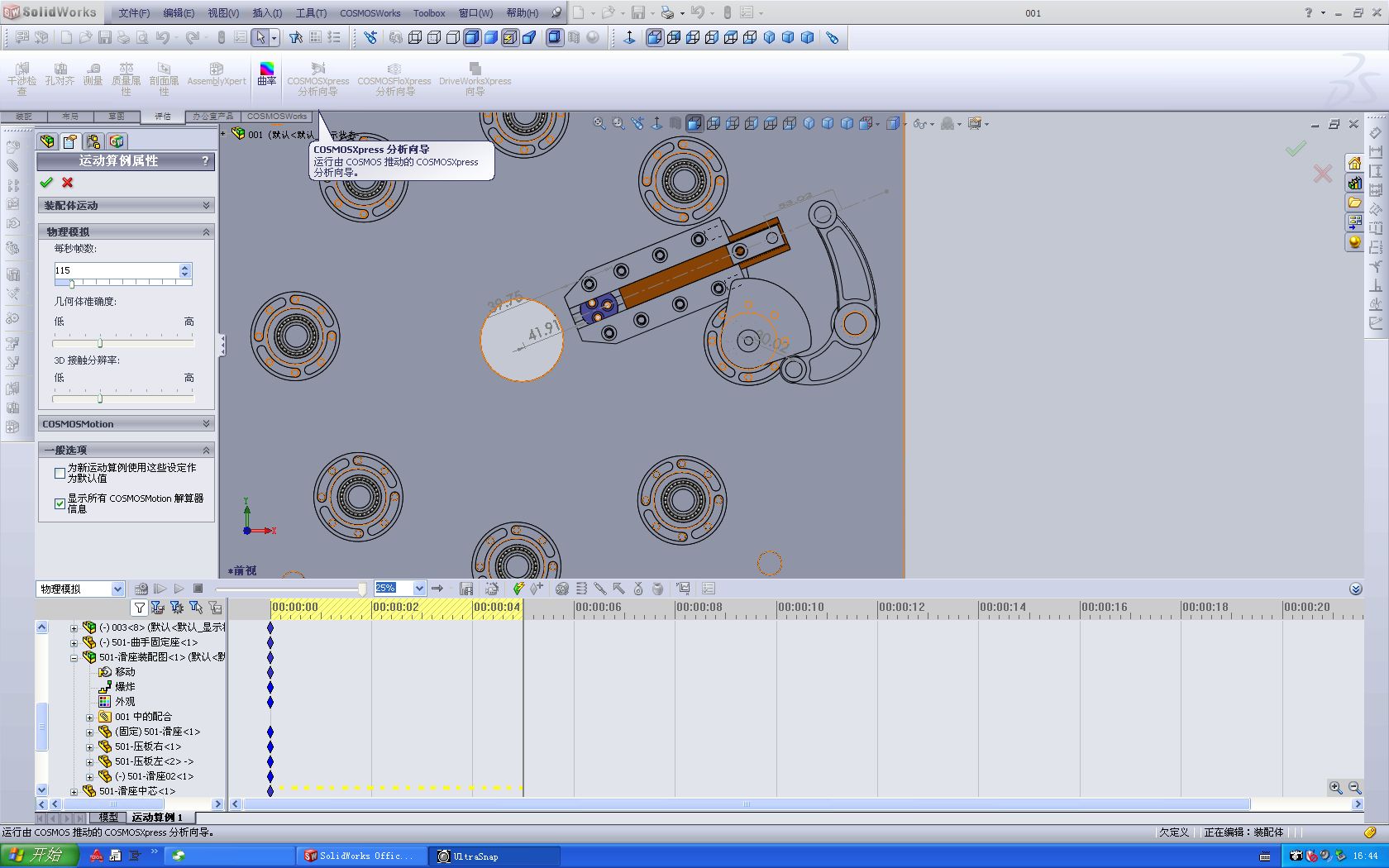
Task: Click the 3D contact resolution slider
Action: pos(100,398)
